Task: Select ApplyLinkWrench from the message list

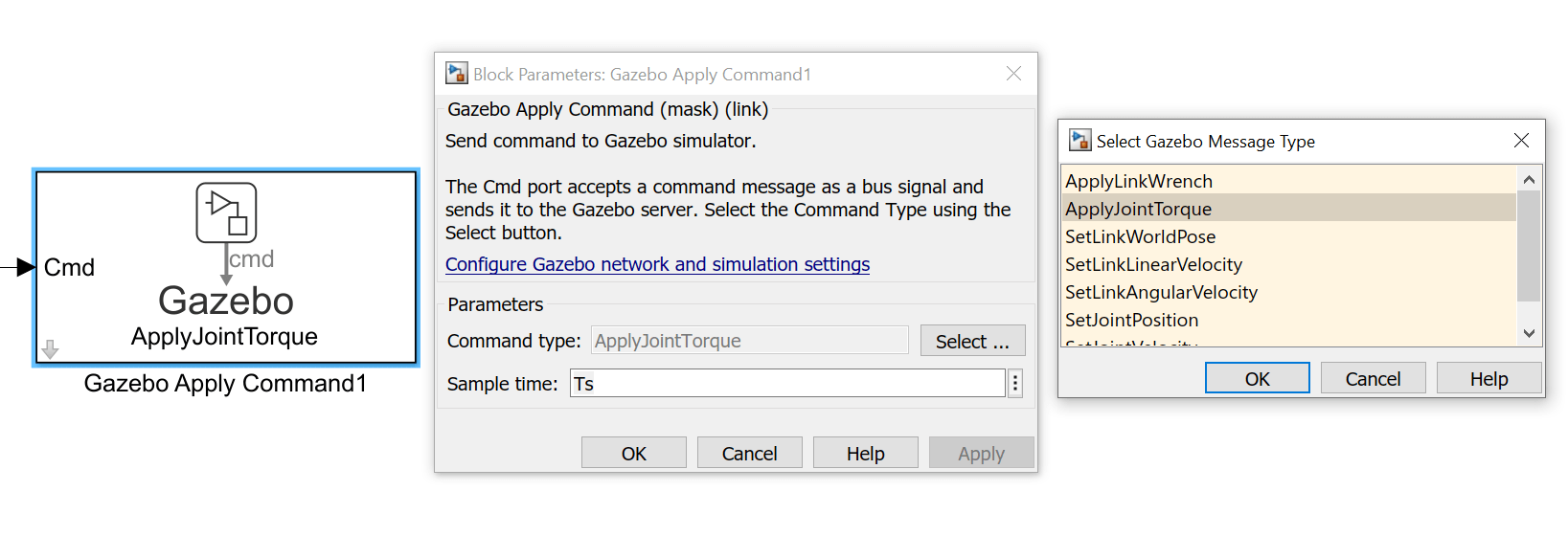Action: coord(1139,181)
